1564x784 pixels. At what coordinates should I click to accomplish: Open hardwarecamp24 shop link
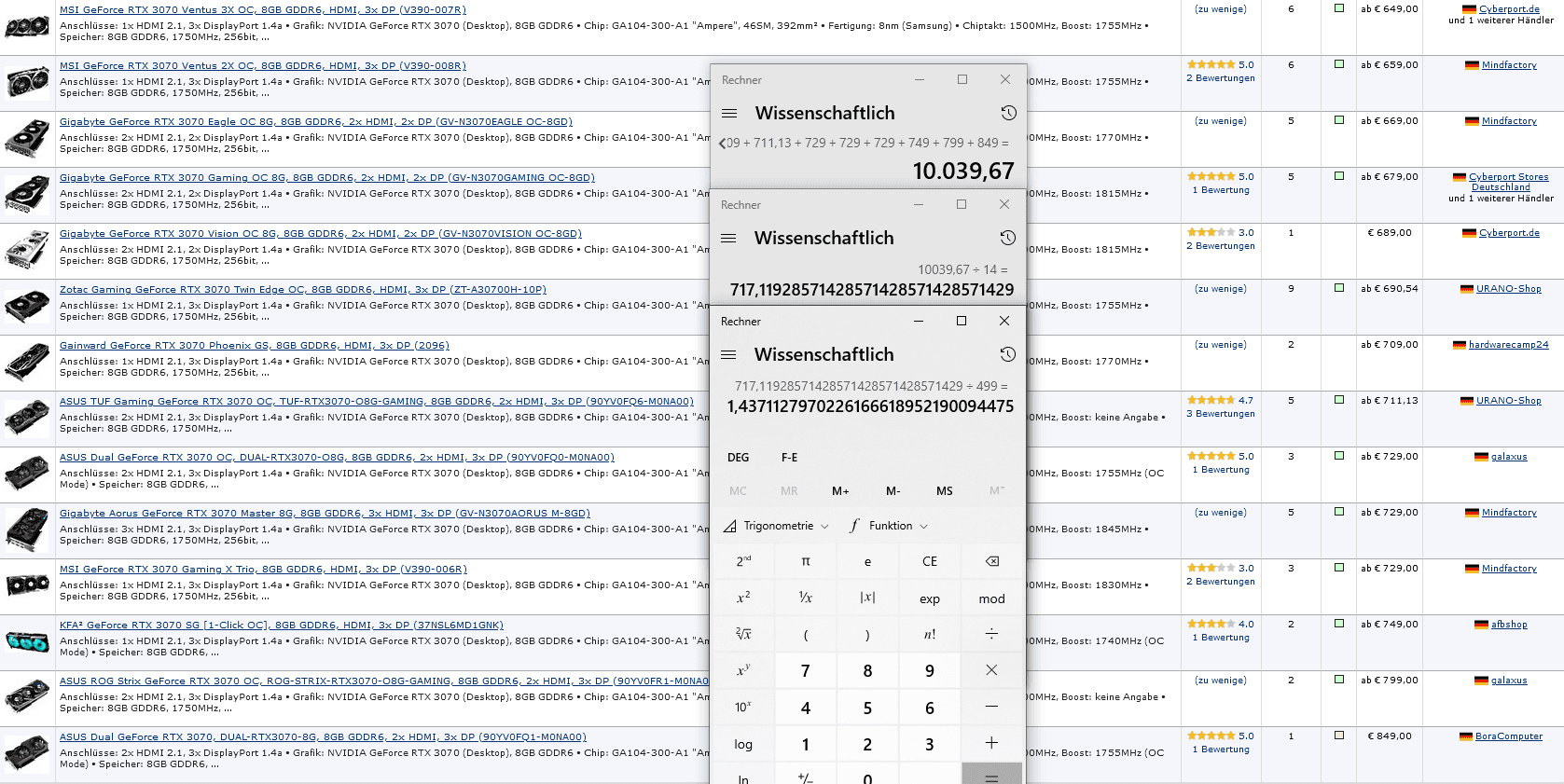1508,345
